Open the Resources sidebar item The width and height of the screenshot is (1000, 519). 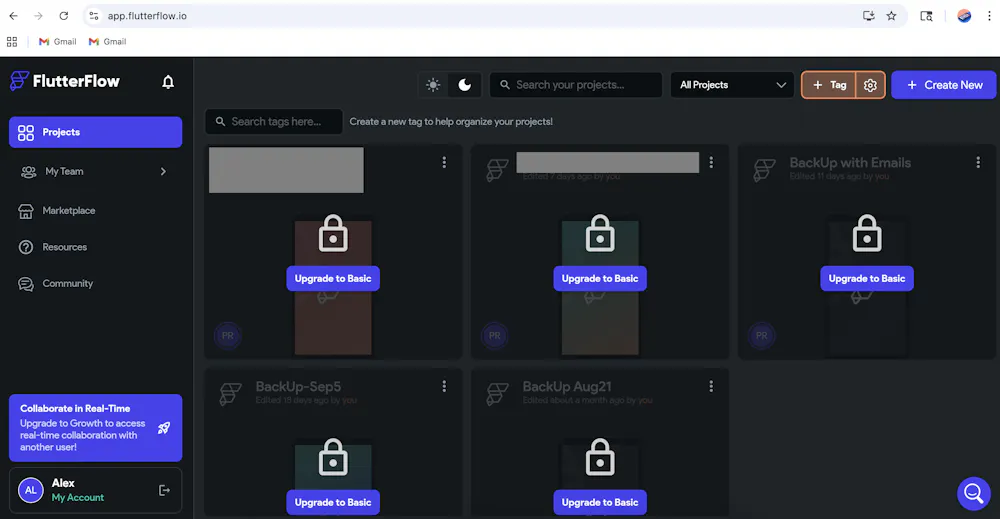tap(96, 247)
